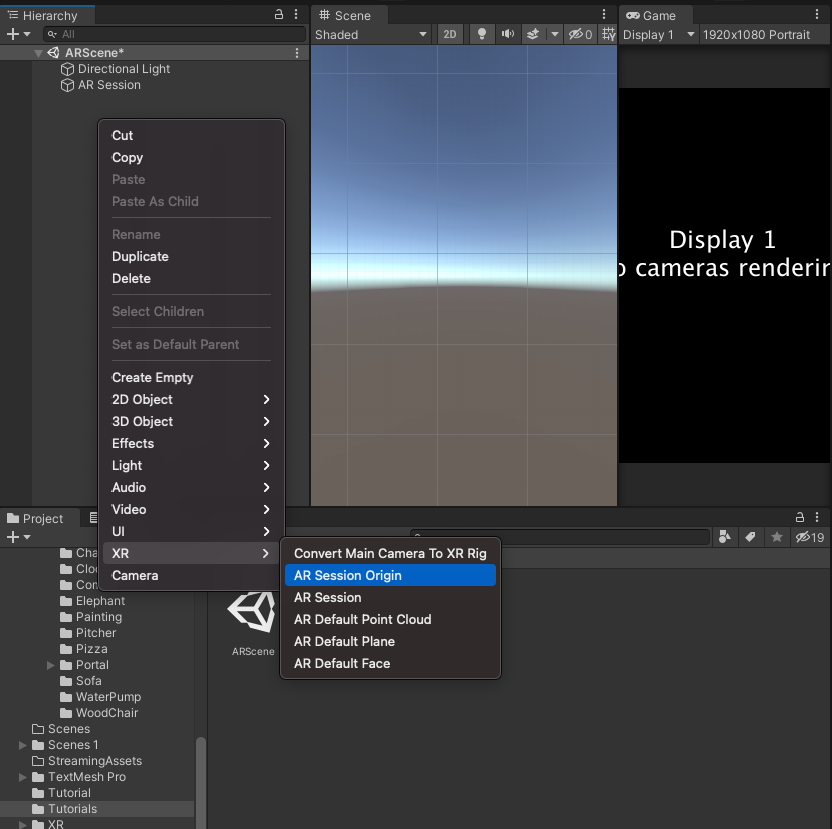Choose Cut from the context menu
This screenshot has width=832, height=829.
(x=192, y=135)
